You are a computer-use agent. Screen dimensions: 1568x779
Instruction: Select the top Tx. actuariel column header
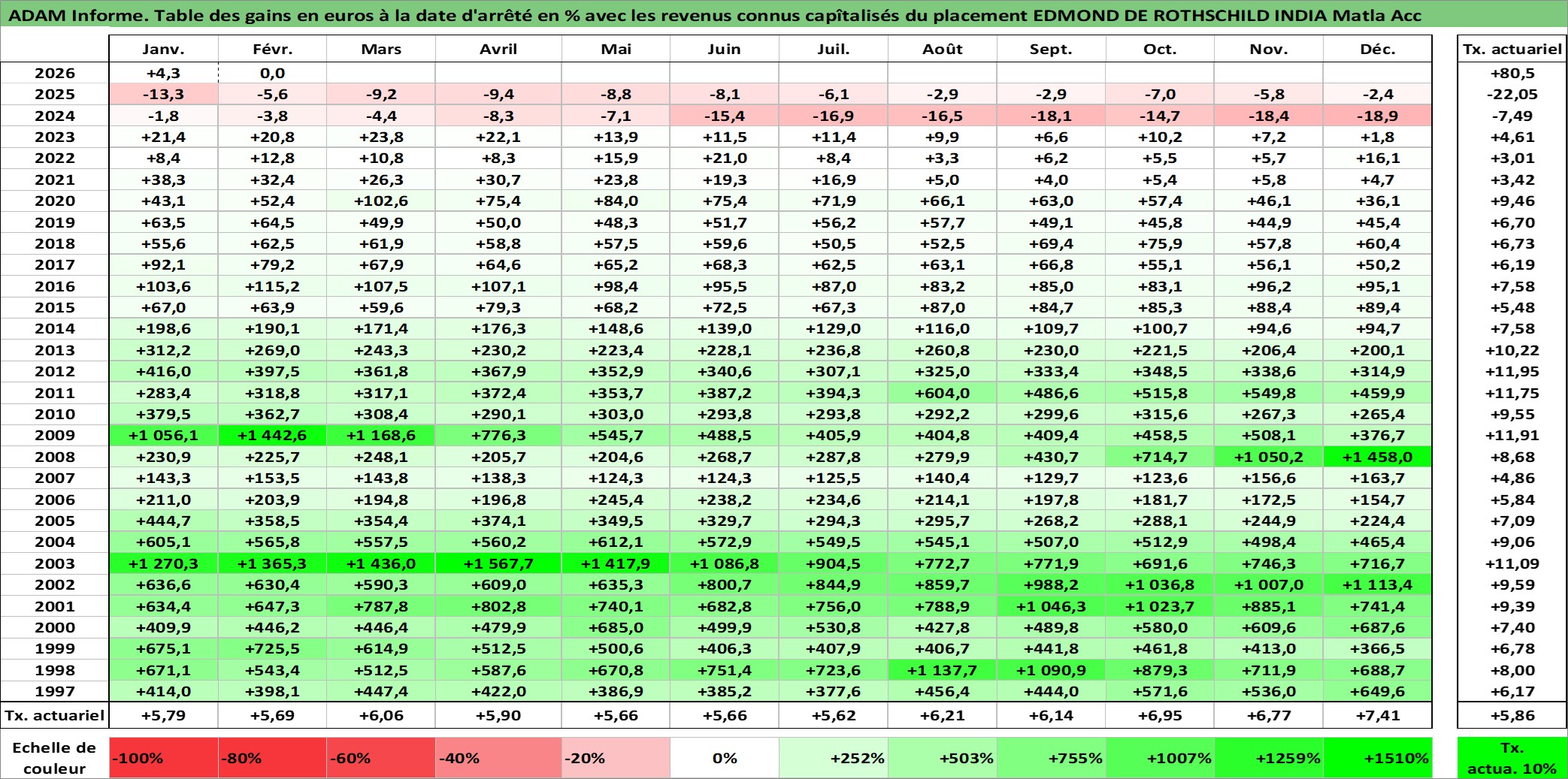coord(1512,50)
